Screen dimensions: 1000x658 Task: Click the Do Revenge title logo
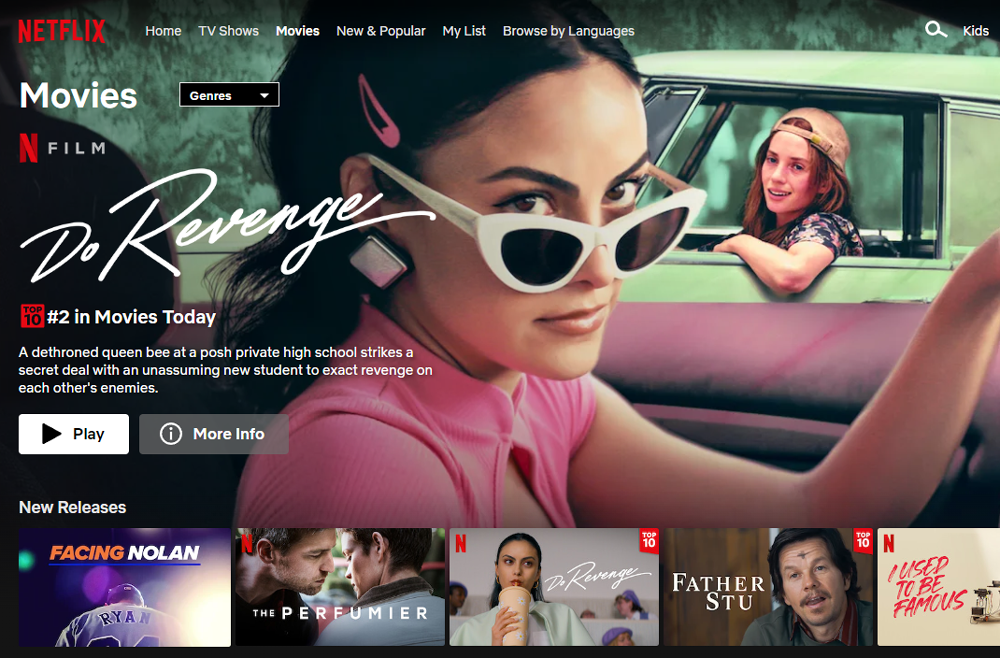coord(226,225)
